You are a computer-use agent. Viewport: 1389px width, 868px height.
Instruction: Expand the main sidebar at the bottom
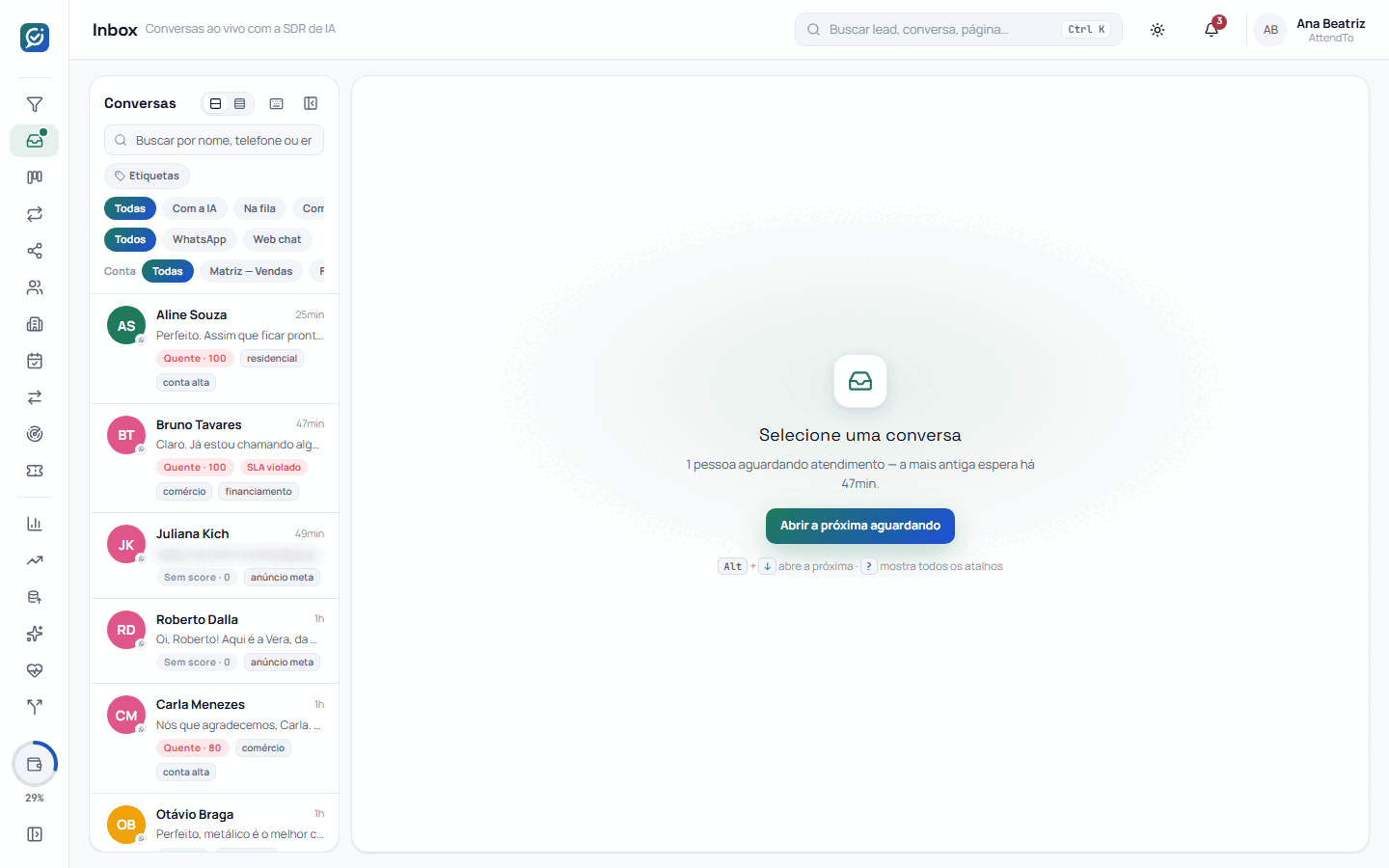tap(35, 834)
